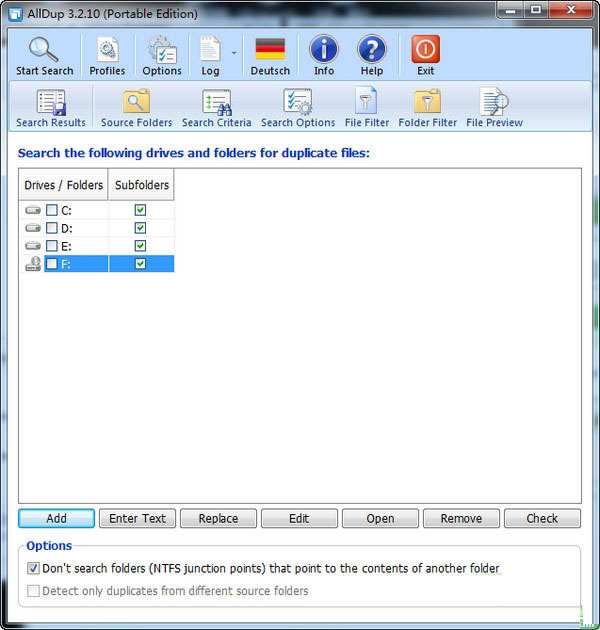
Task: Click the red Exit icon
Action: [x=426, y=50]
